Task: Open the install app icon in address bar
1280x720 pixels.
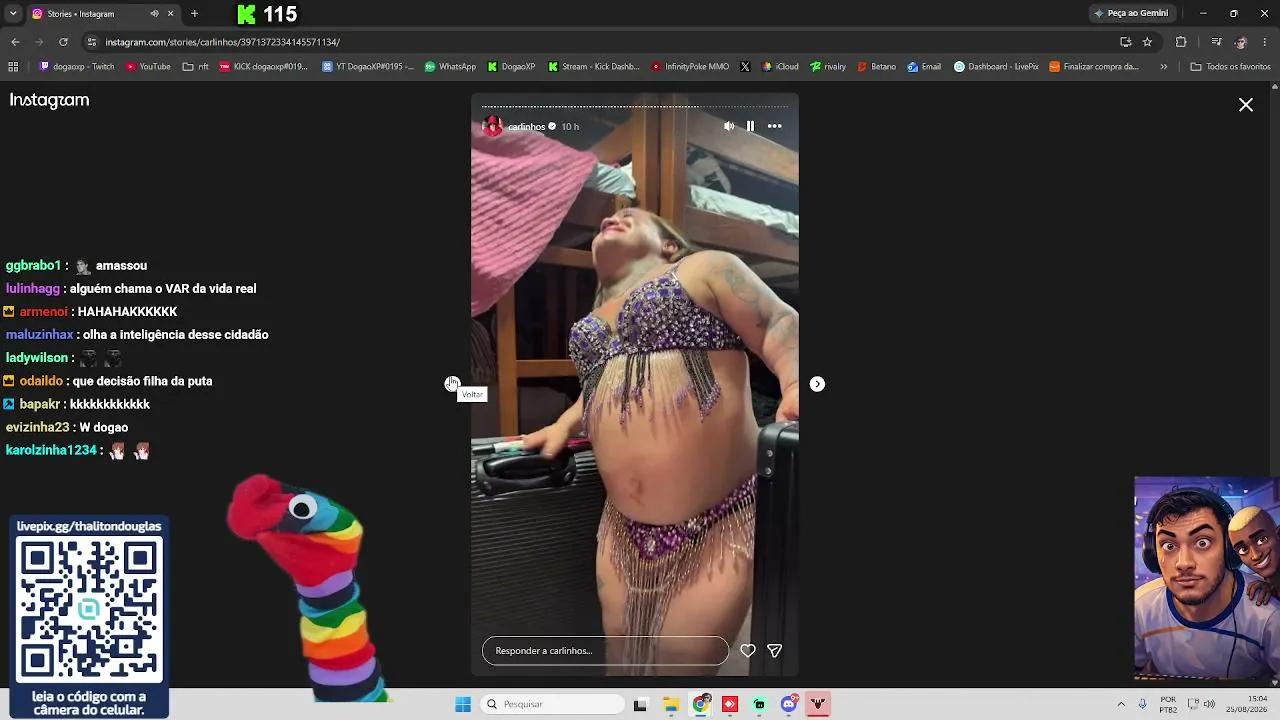Action: pyautogui.click(x=1126, y=42)
